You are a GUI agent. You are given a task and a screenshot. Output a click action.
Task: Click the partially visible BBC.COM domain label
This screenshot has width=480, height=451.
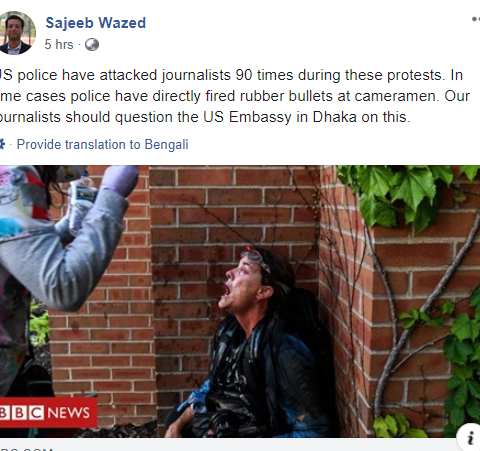[26, 449]
